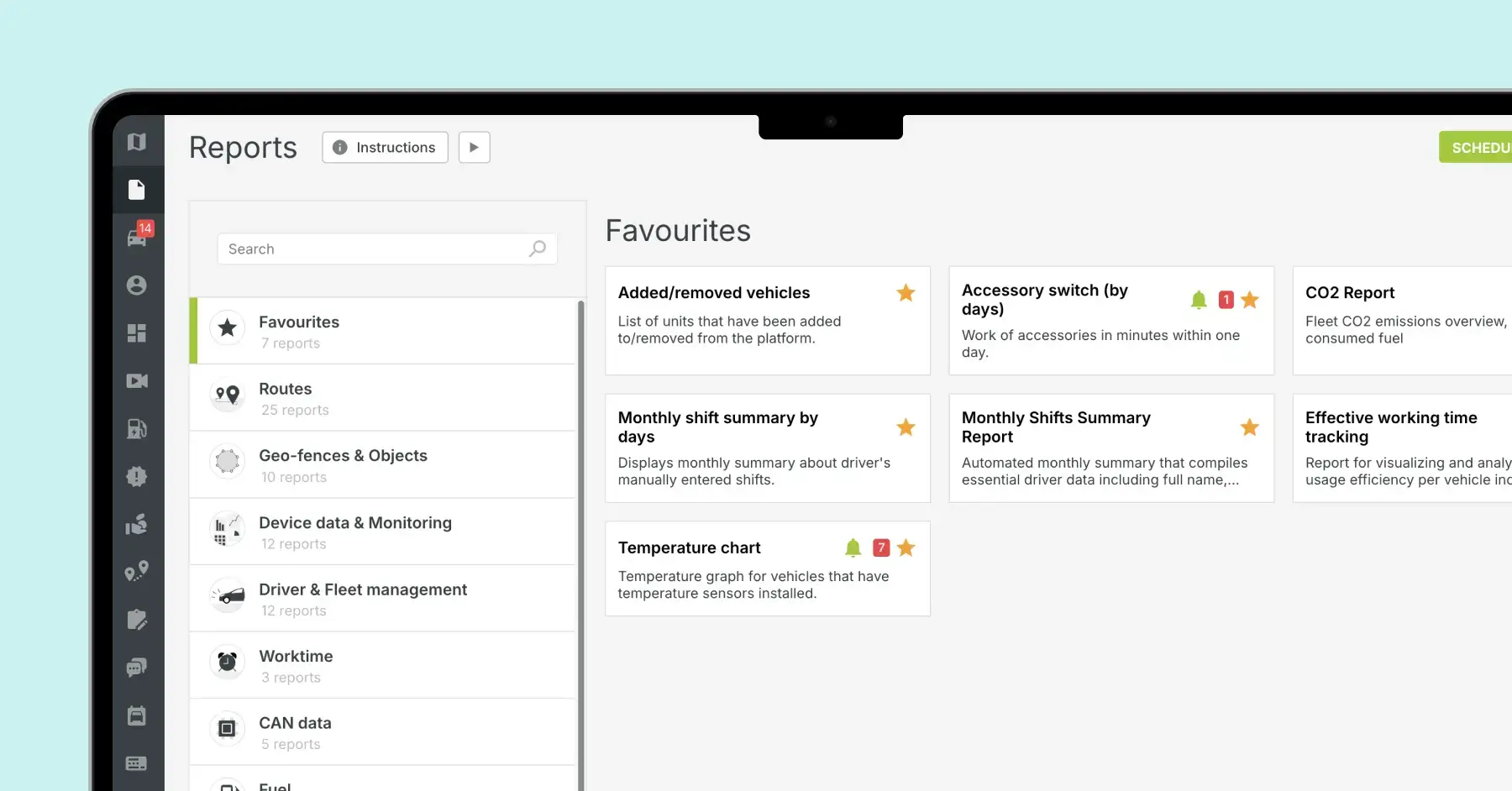Click the search magnifier icon

click(x=538, y=249)
